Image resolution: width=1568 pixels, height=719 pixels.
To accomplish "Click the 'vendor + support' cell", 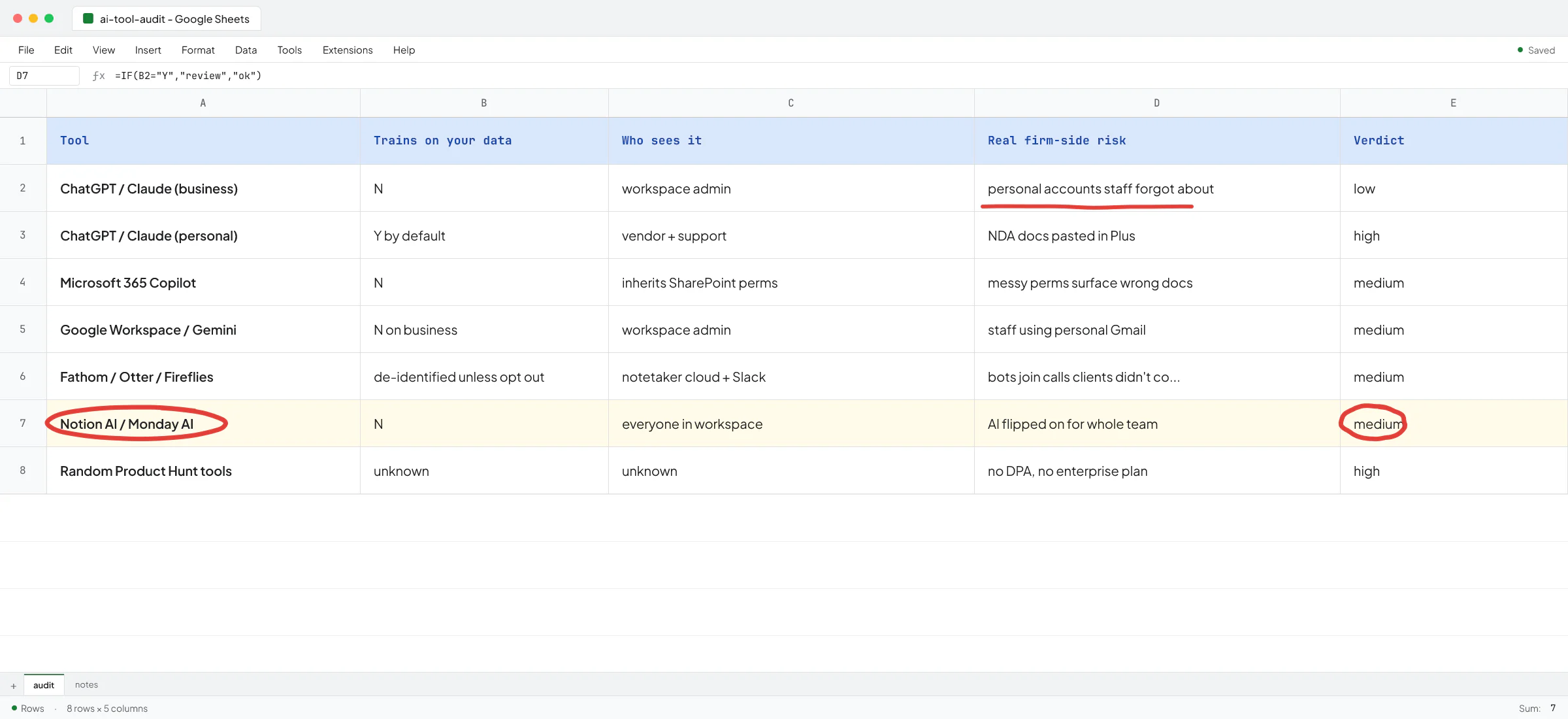I will tap(791, 235).
